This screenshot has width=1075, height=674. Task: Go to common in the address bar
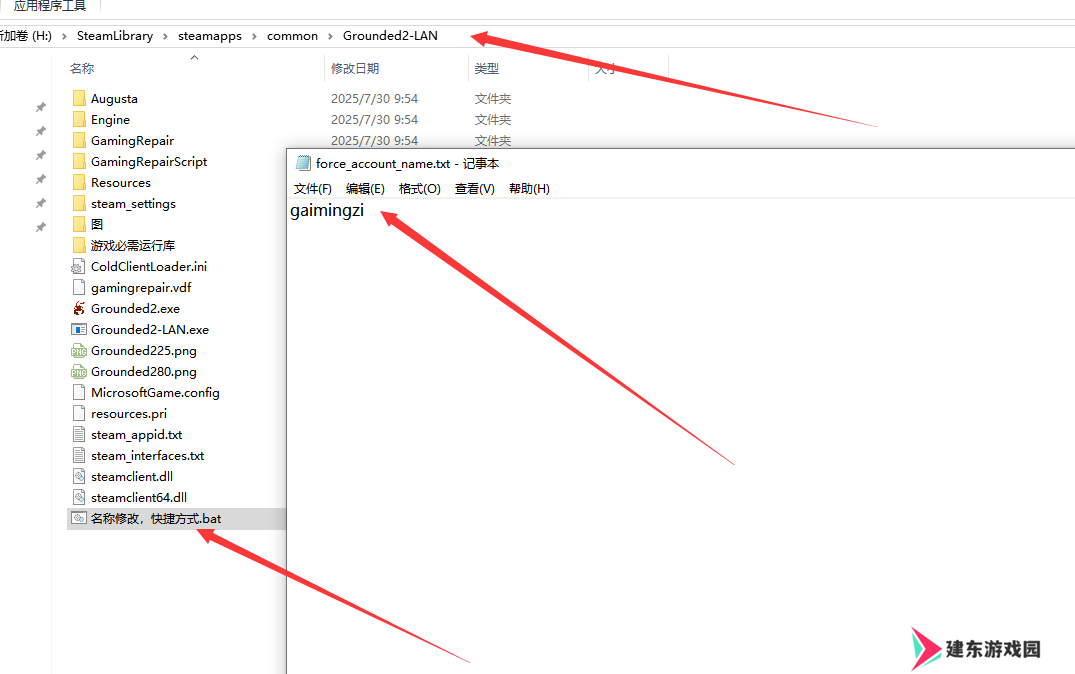click(292, 36)
